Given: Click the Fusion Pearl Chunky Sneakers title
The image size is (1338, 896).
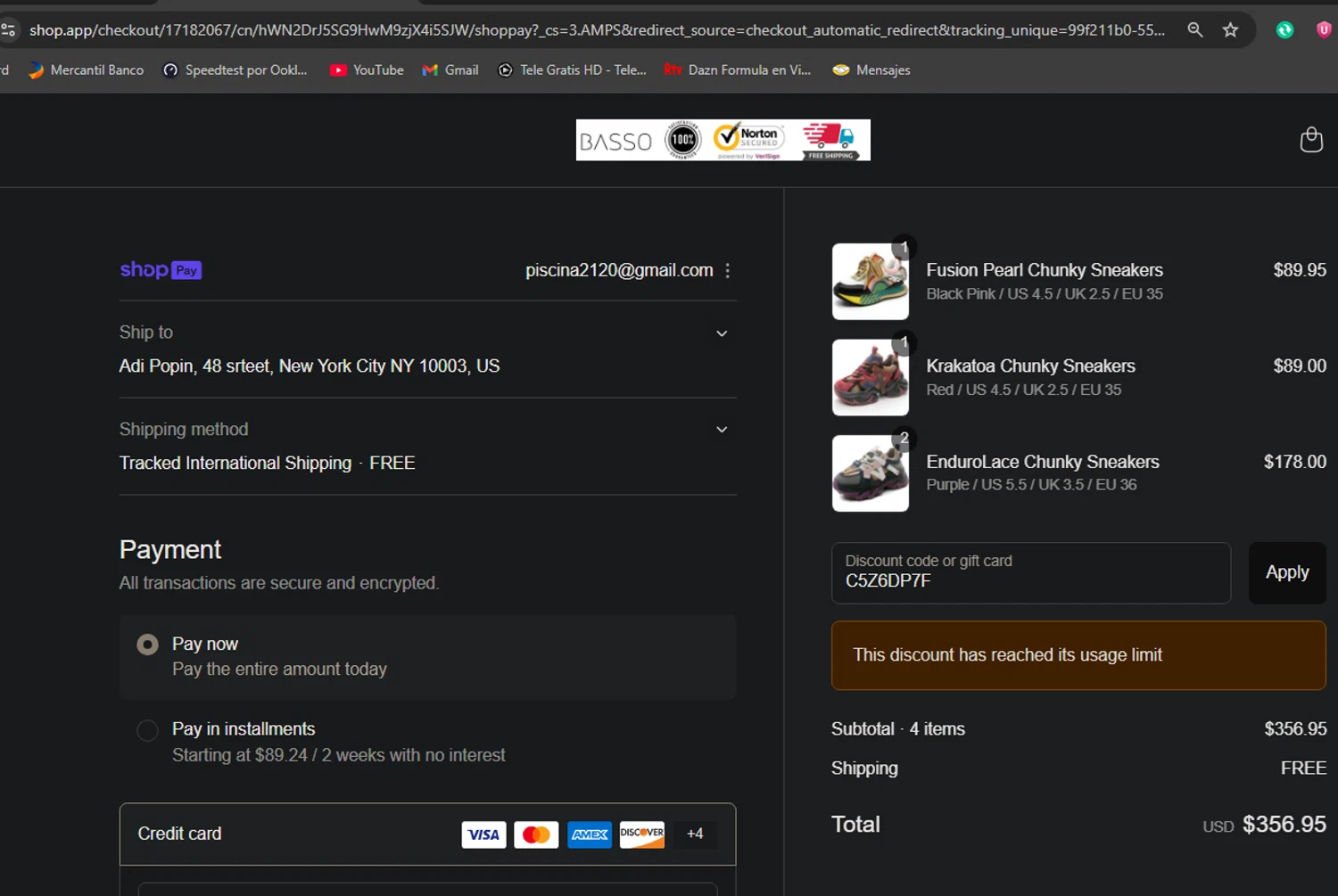Looking at the screenshot, I should click(1045, 270).
